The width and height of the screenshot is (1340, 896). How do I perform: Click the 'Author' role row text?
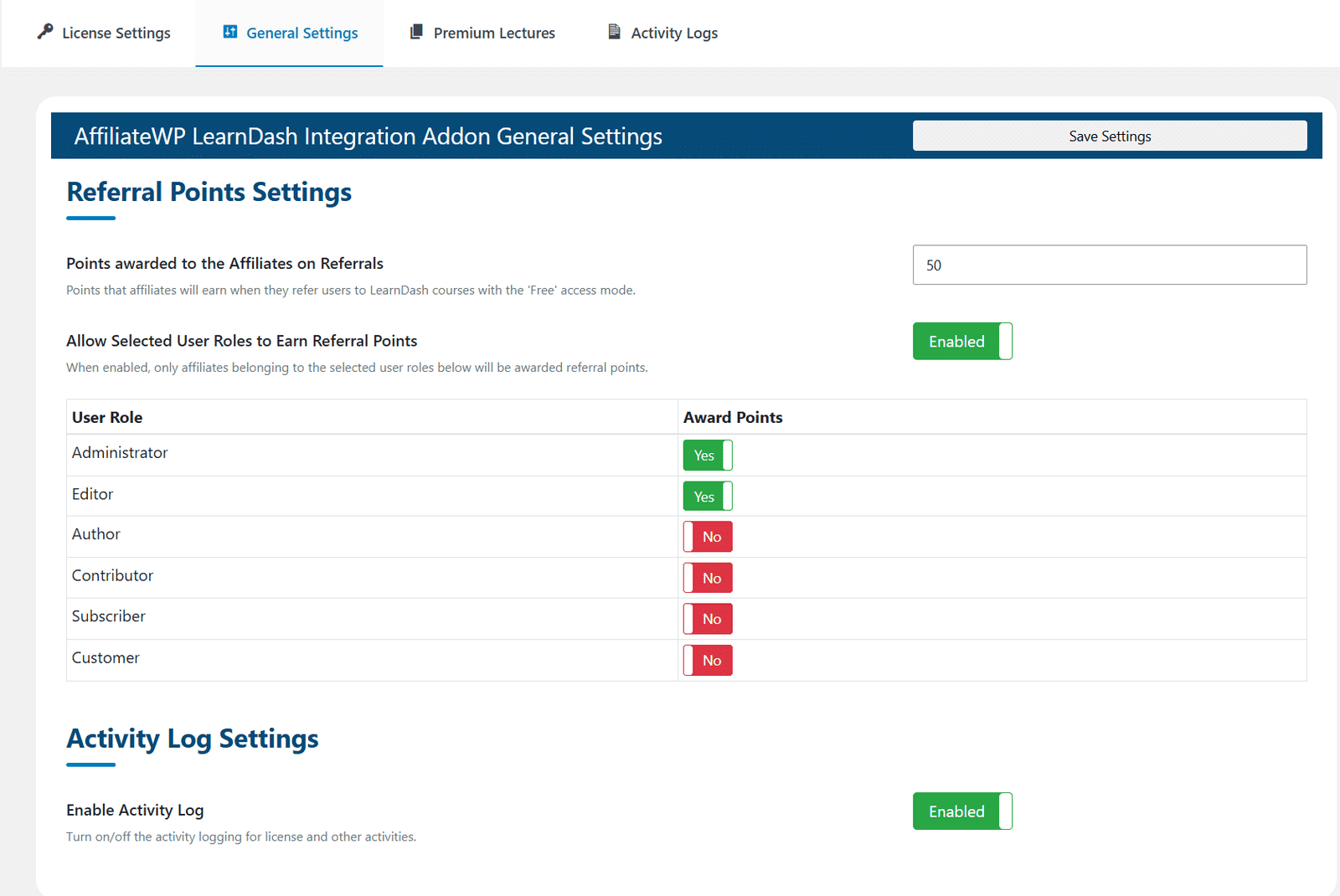[96, 534]
